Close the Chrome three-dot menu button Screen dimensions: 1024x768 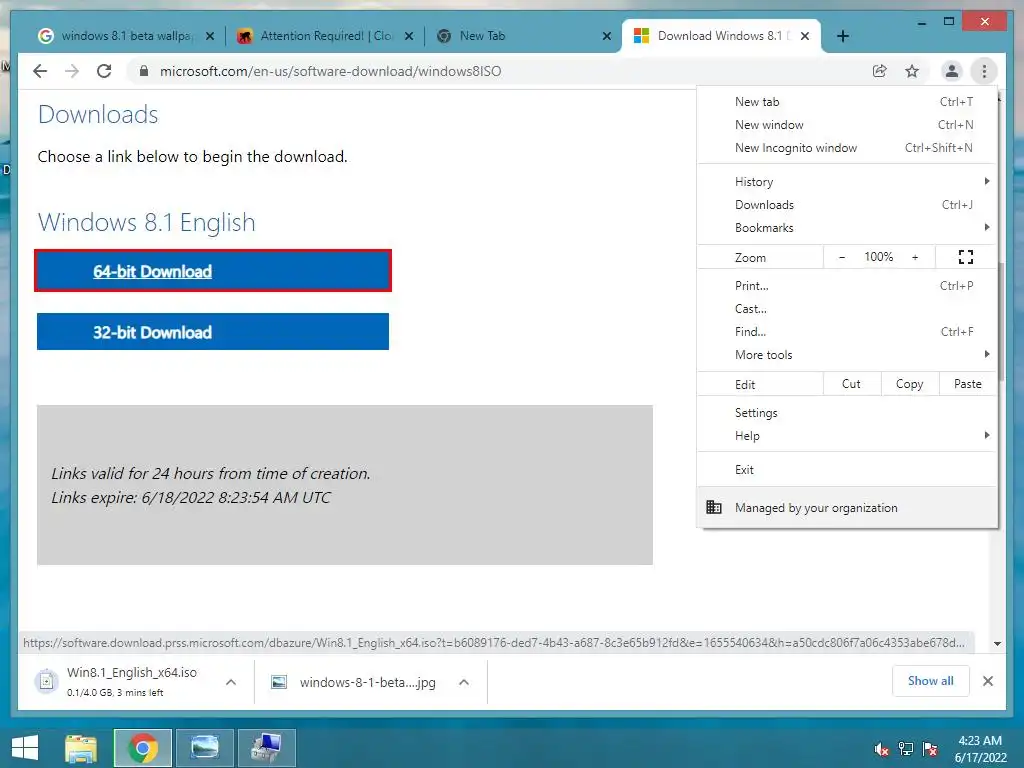click(984, 71)
